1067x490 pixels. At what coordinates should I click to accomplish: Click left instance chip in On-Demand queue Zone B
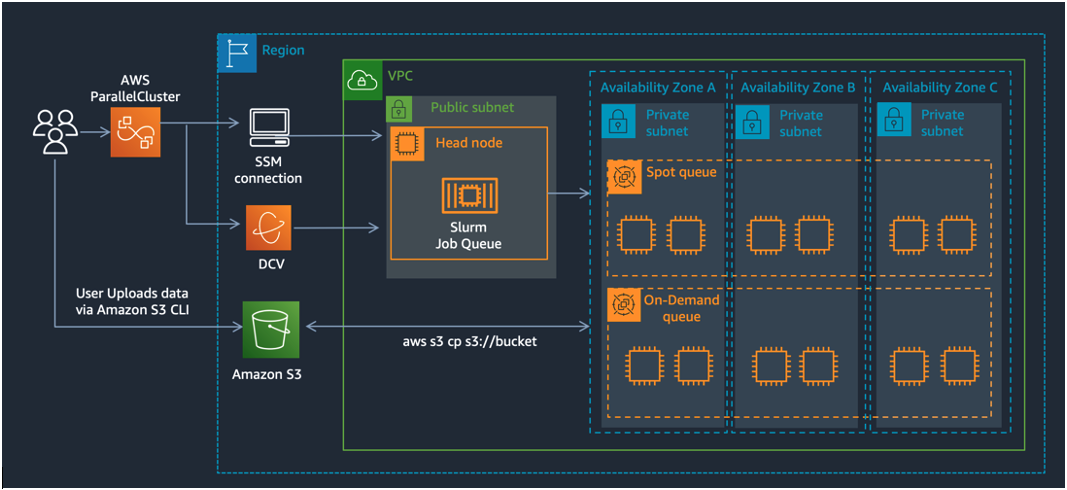770,364
